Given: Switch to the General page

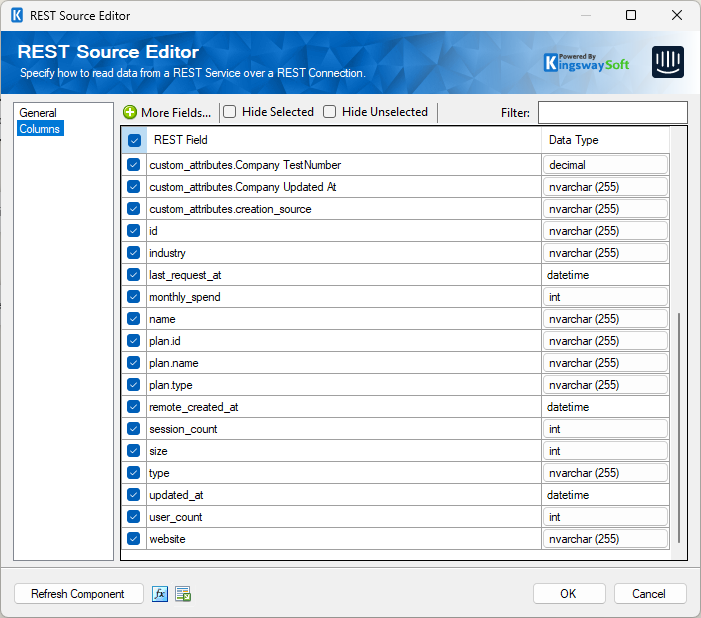Looking at the screenshot, I should coord(38,113).
